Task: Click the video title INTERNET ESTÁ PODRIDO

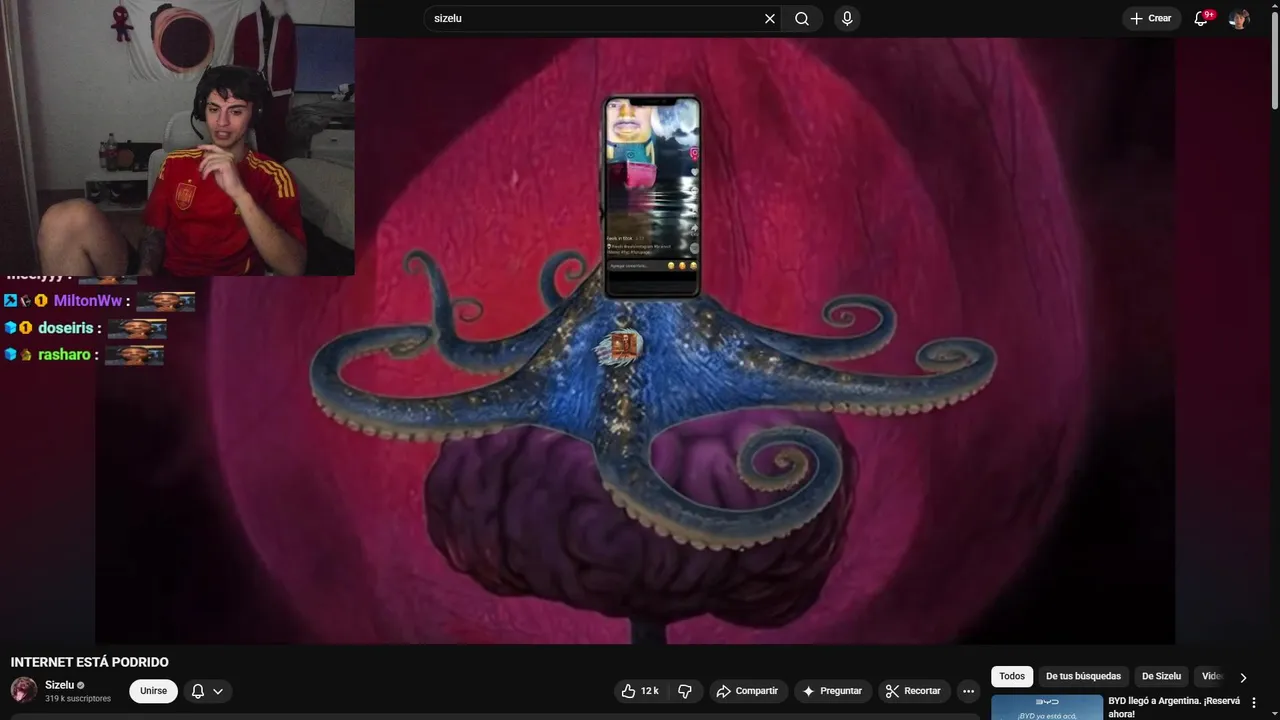Action: click(x=90, y=662)
